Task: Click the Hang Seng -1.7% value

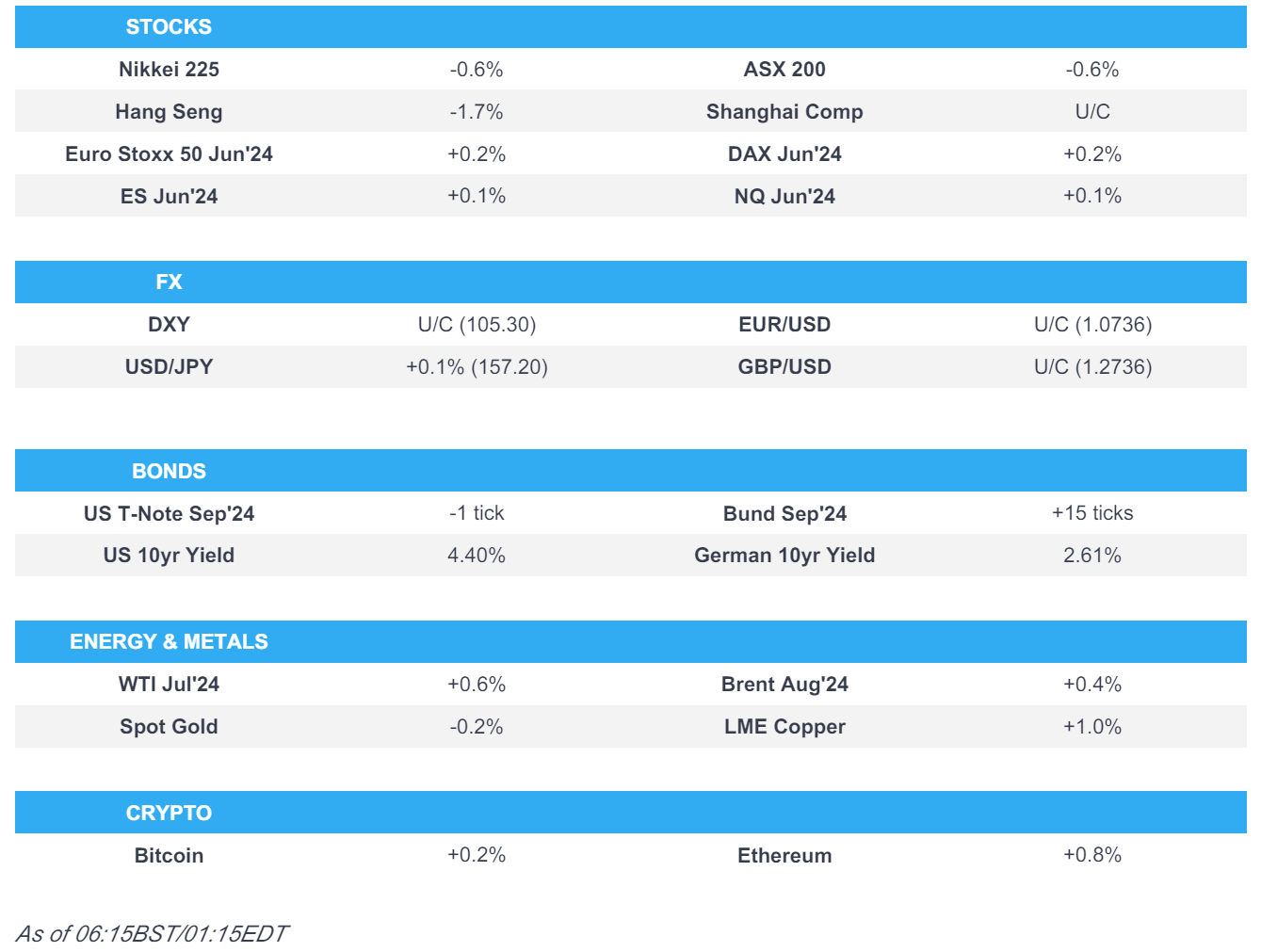Action: pyautogui.click(x=477, y=112)
